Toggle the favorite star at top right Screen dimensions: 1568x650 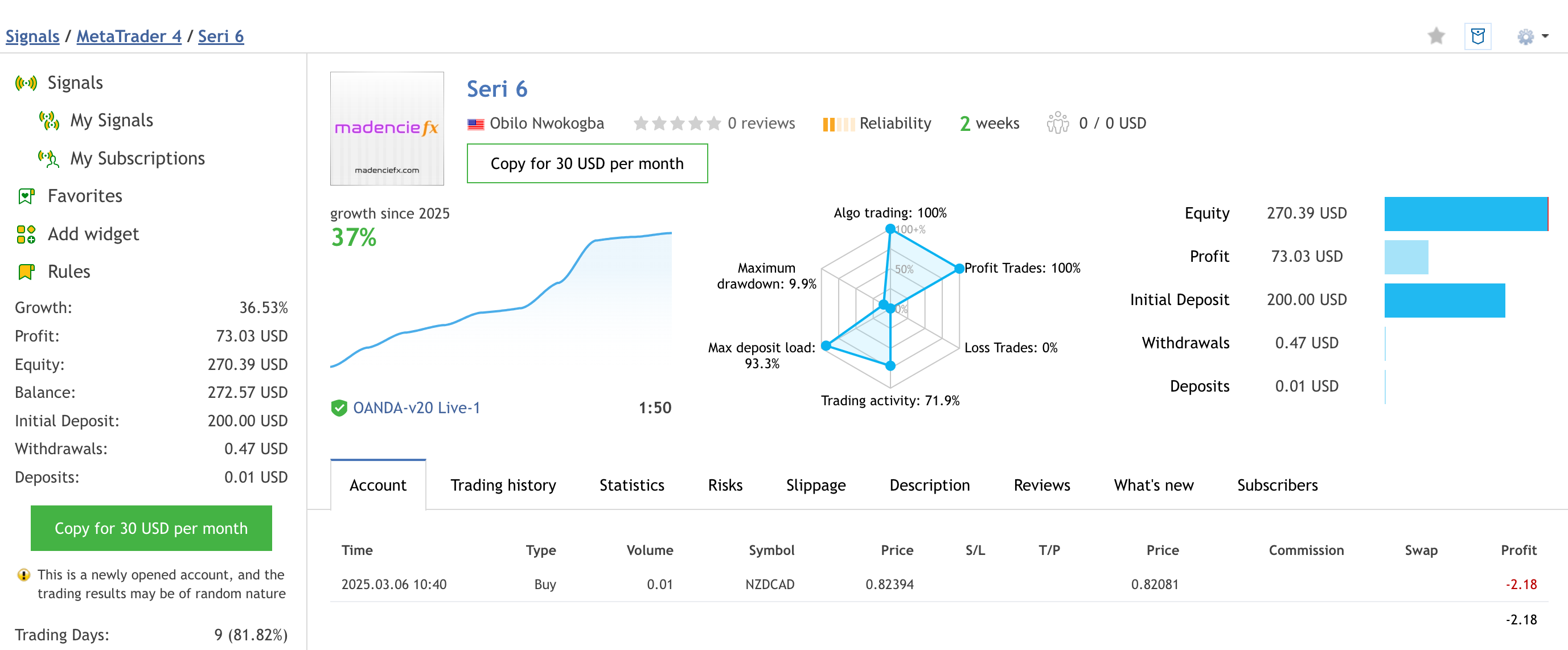pyautogui.click(x=1436, y=36)
